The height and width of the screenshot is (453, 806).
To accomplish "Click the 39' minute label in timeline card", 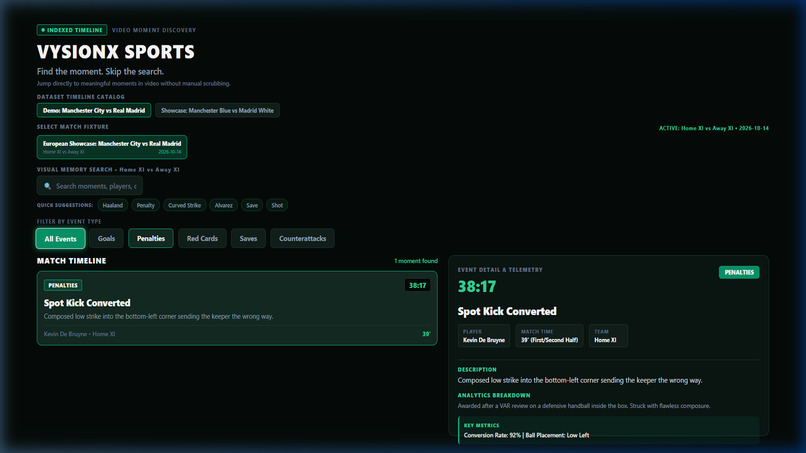I will [426, 334].
